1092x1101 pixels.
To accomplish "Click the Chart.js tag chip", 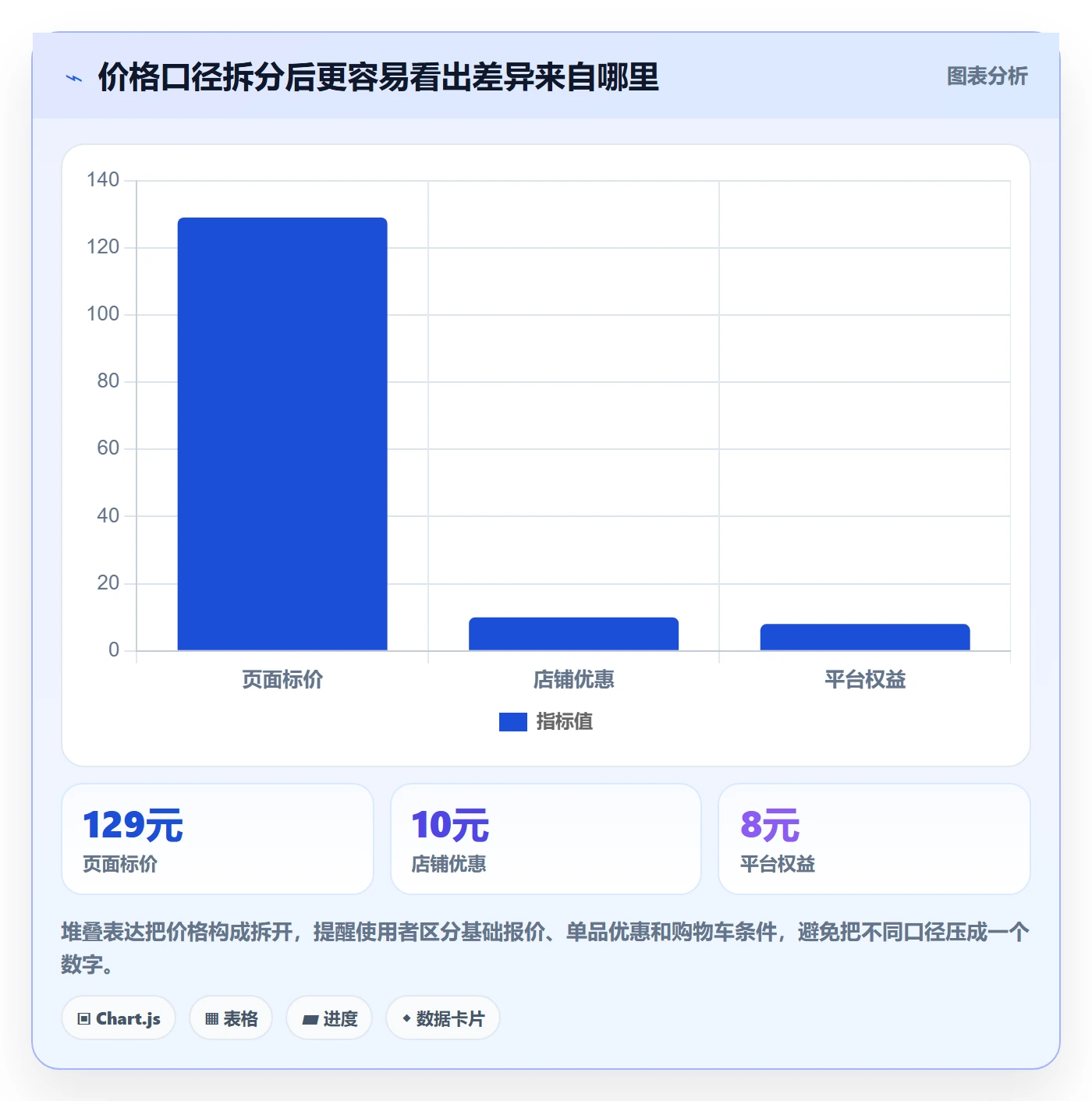I will coord(119,1018).
